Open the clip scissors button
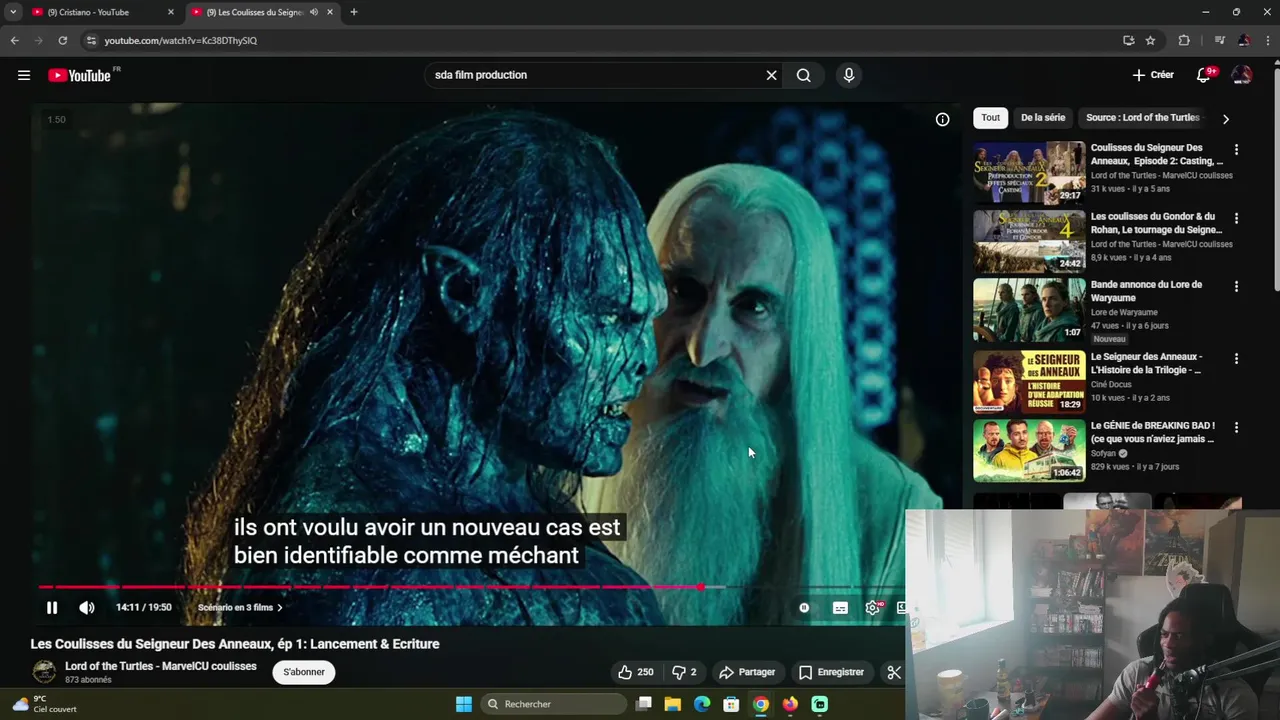Screen dimensions: 1280x720 (x=894, y=672)
